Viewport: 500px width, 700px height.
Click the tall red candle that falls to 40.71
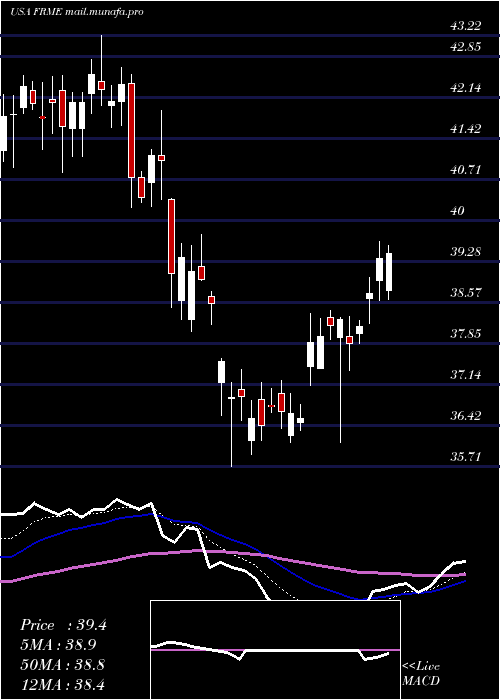[131, 130]
